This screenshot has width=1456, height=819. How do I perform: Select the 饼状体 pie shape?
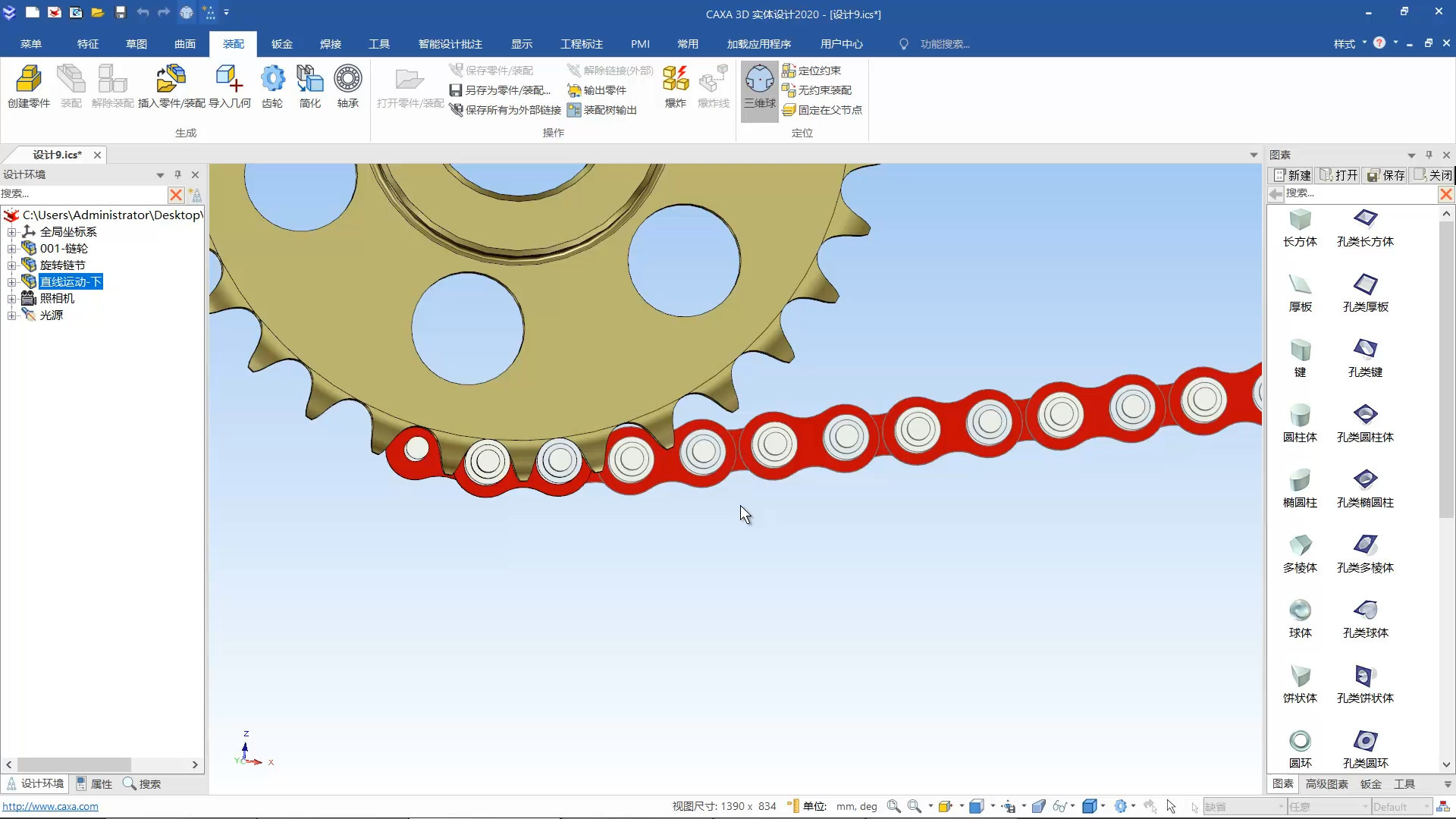click(1300, 685)
